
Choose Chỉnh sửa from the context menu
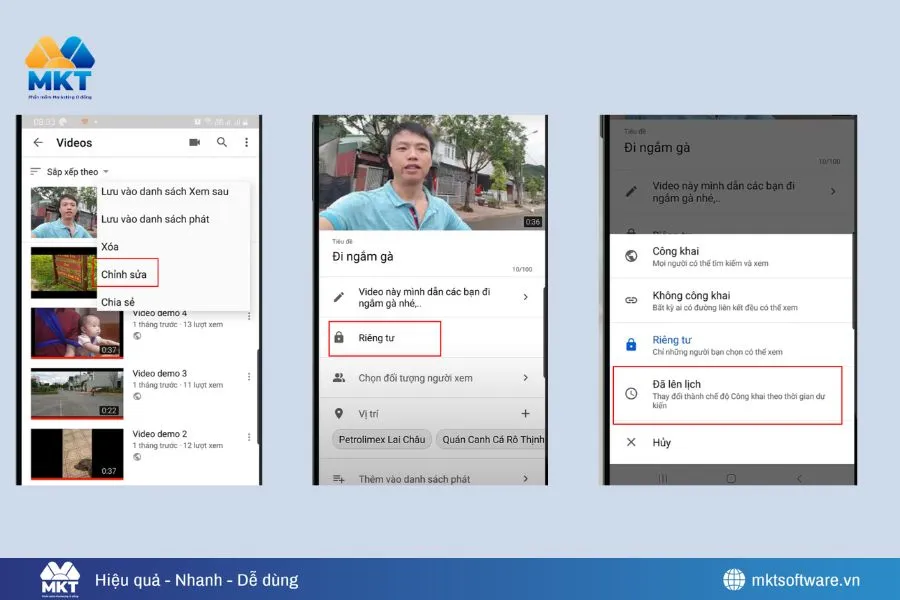(x=125, y=273)
